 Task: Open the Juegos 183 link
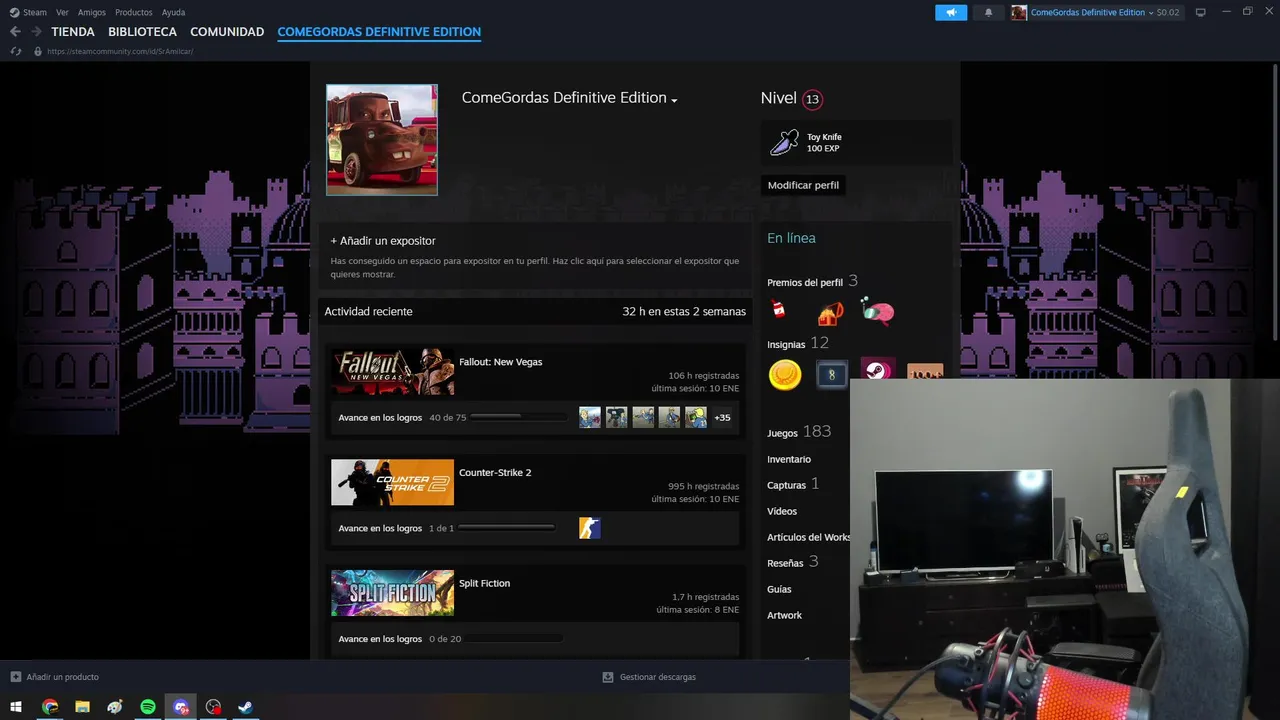point(799,432)
